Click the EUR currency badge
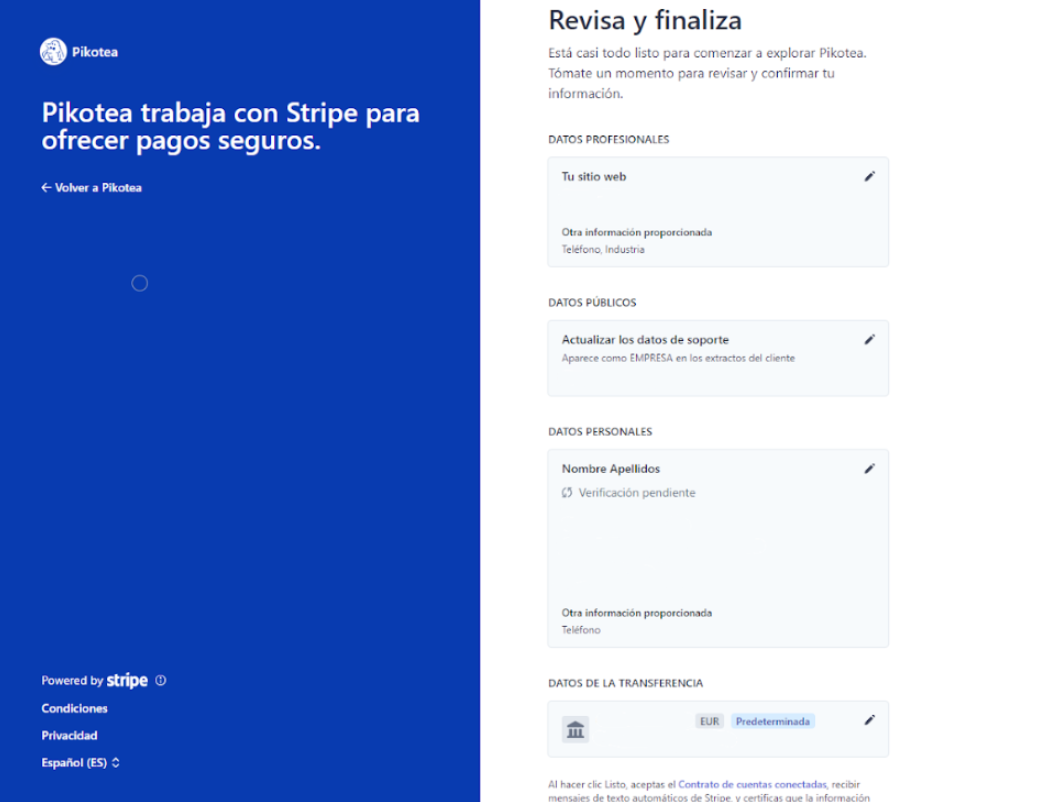 [x=710, y=721]
